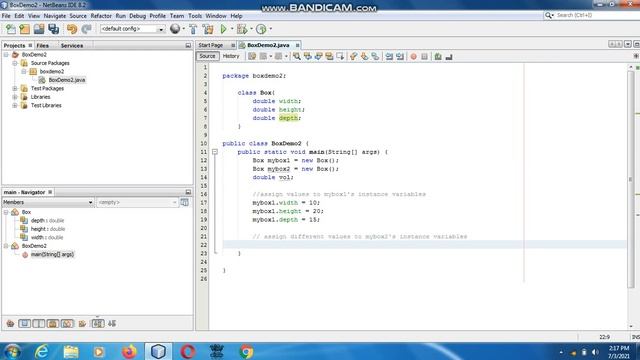Click the New File toolbar icon

click(11, 29)
